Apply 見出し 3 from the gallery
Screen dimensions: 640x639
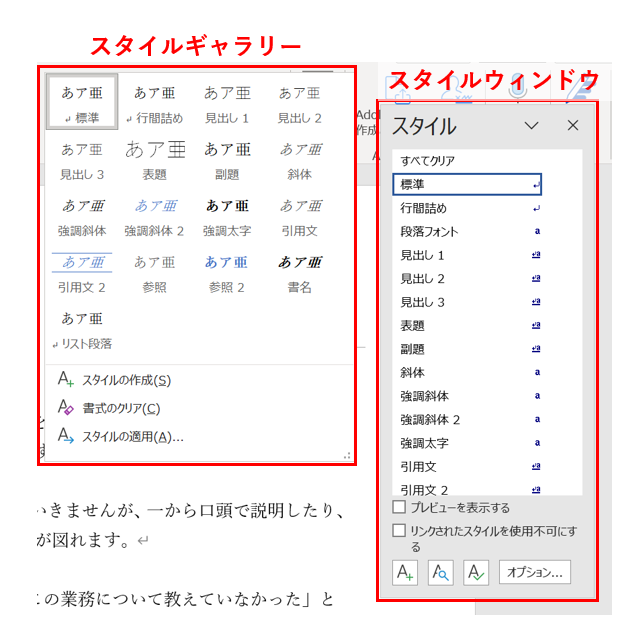pyautogui.click(x=82, y=161)
